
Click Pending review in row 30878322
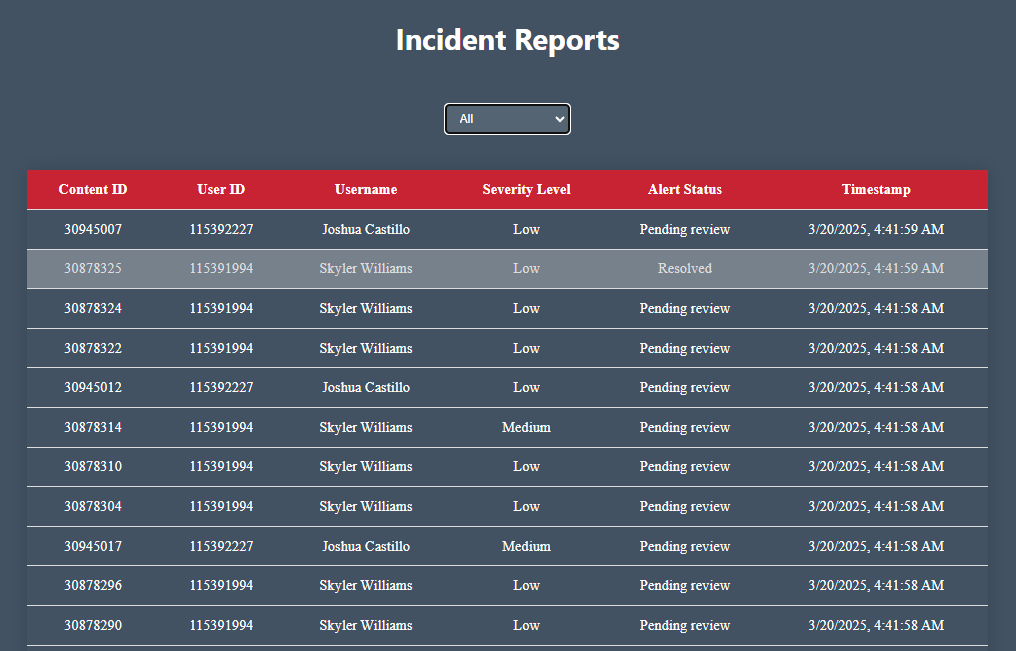point(685,348)
